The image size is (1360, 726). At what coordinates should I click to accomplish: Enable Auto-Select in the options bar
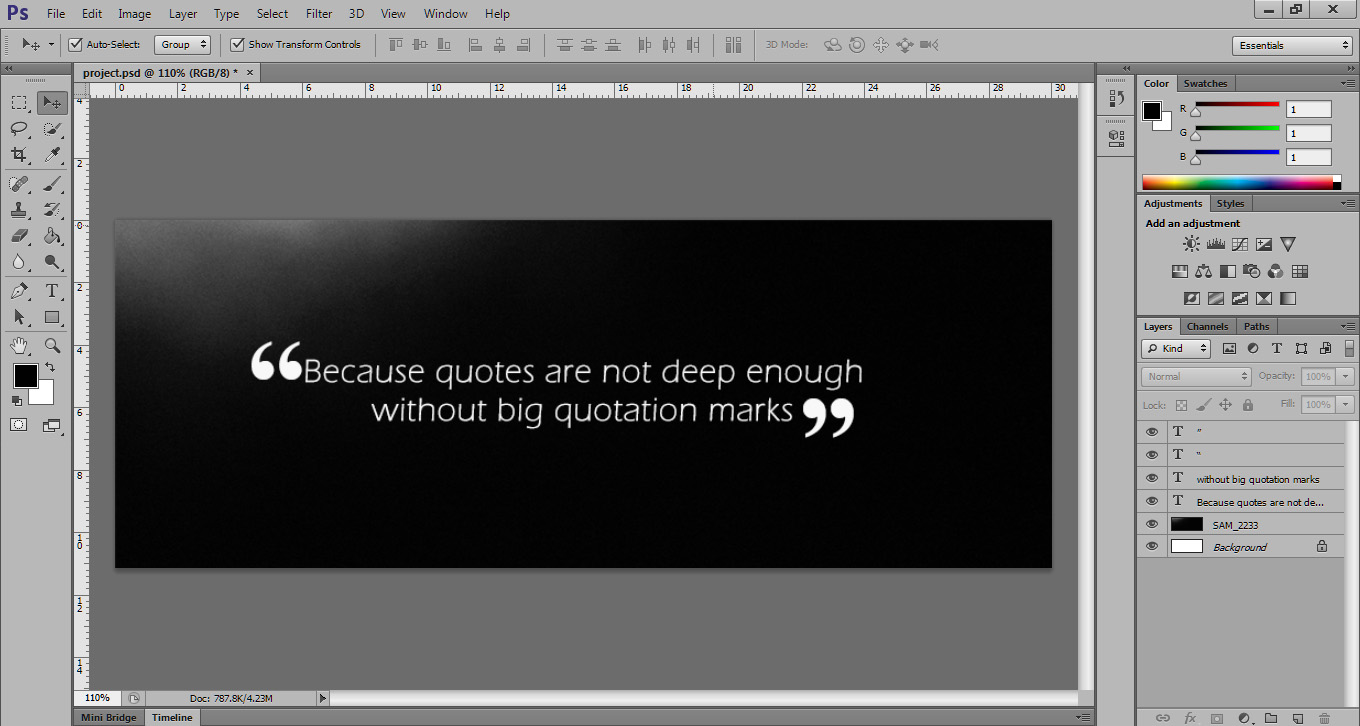click(x=75, y=44)
